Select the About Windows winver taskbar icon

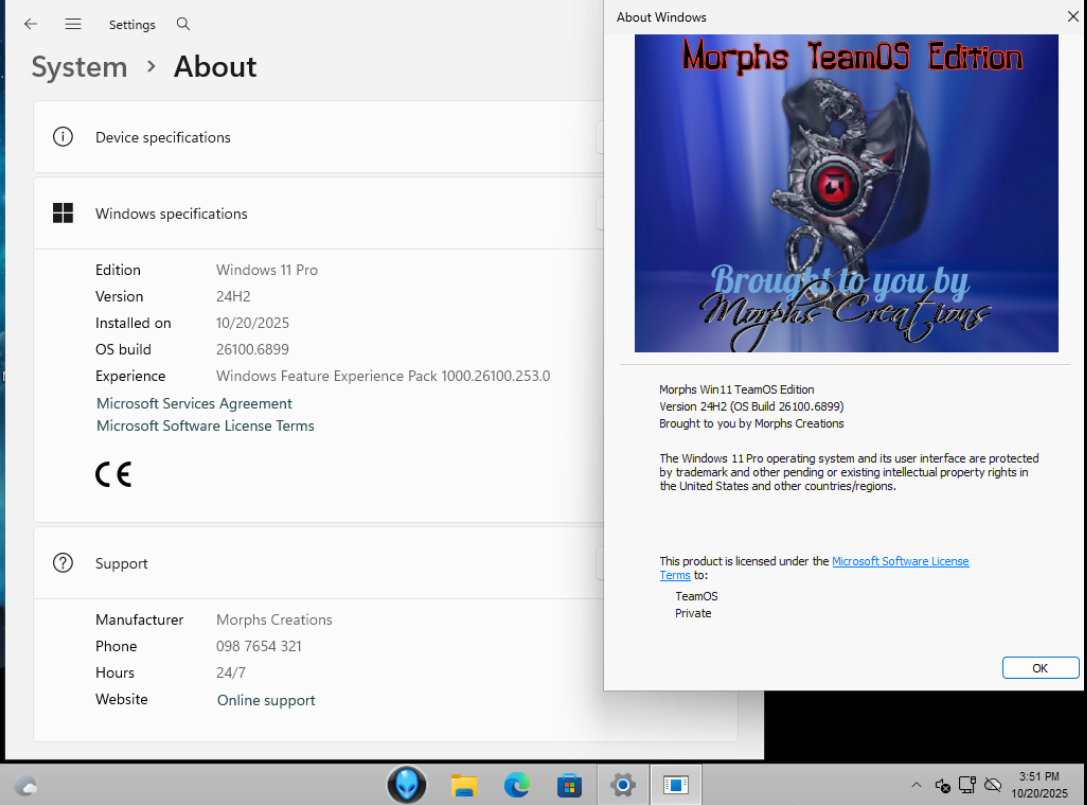675,785
